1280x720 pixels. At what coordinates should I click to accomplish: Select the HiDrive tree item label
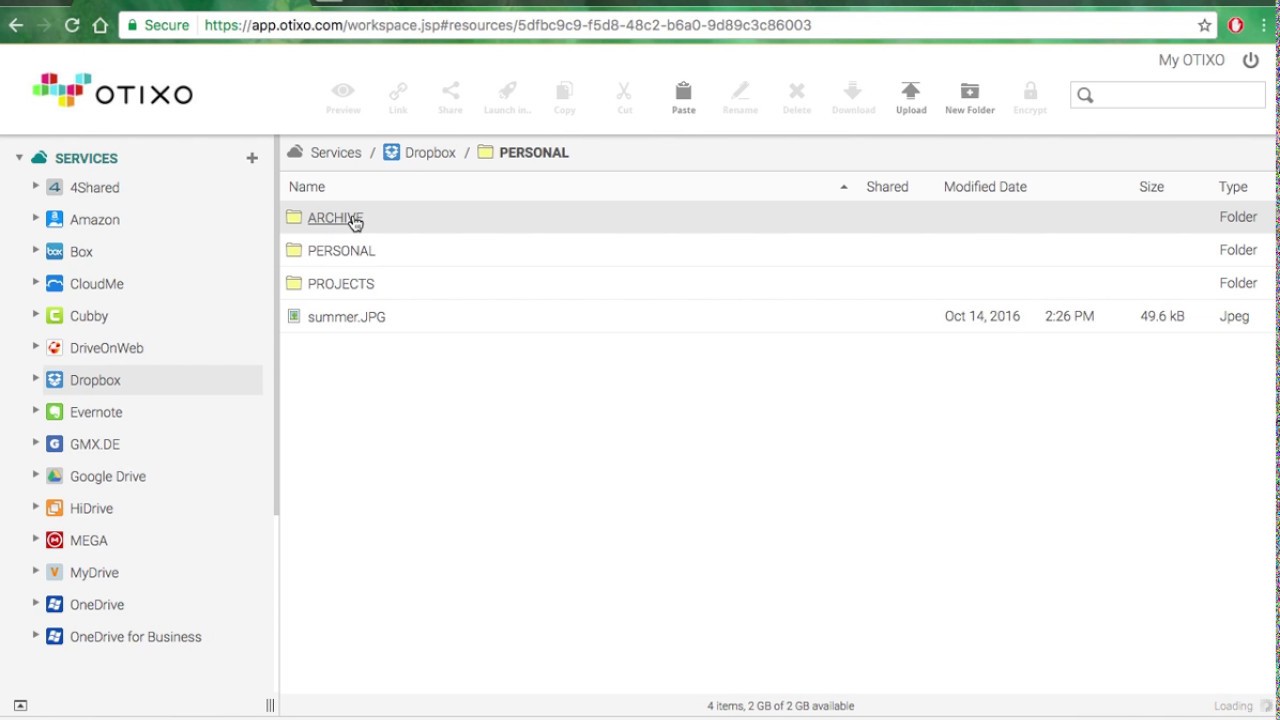pyautogui.click(x=91, y=508)
